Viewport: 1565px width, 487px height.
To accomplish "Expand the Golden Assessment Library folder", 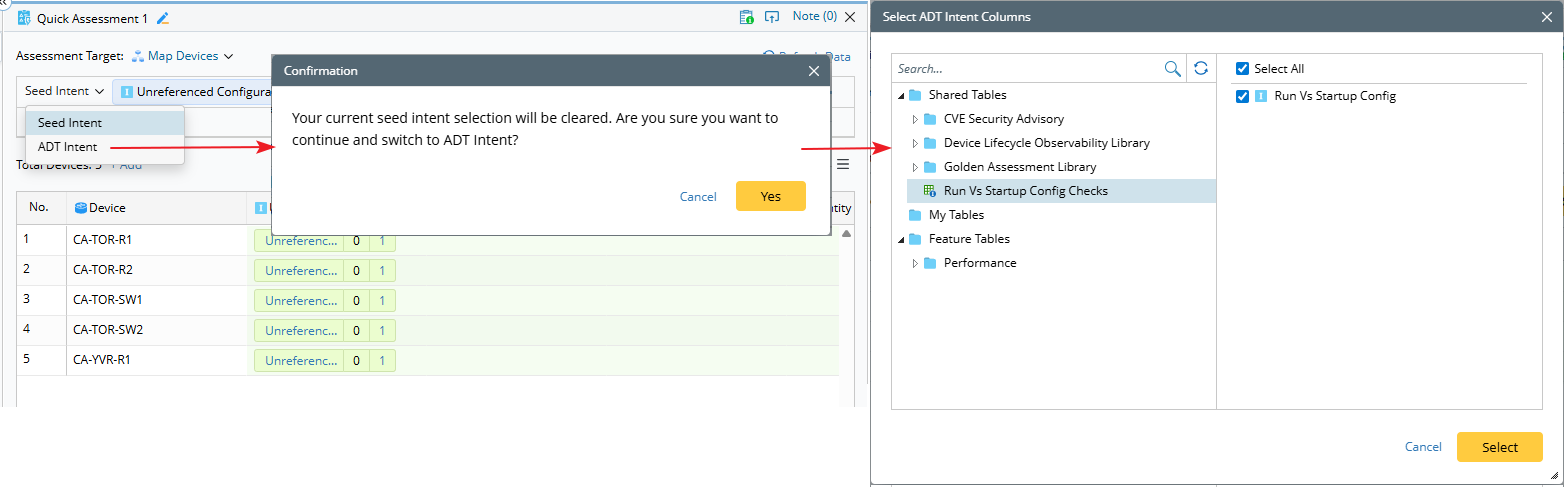I will click(x=914, y=167).
